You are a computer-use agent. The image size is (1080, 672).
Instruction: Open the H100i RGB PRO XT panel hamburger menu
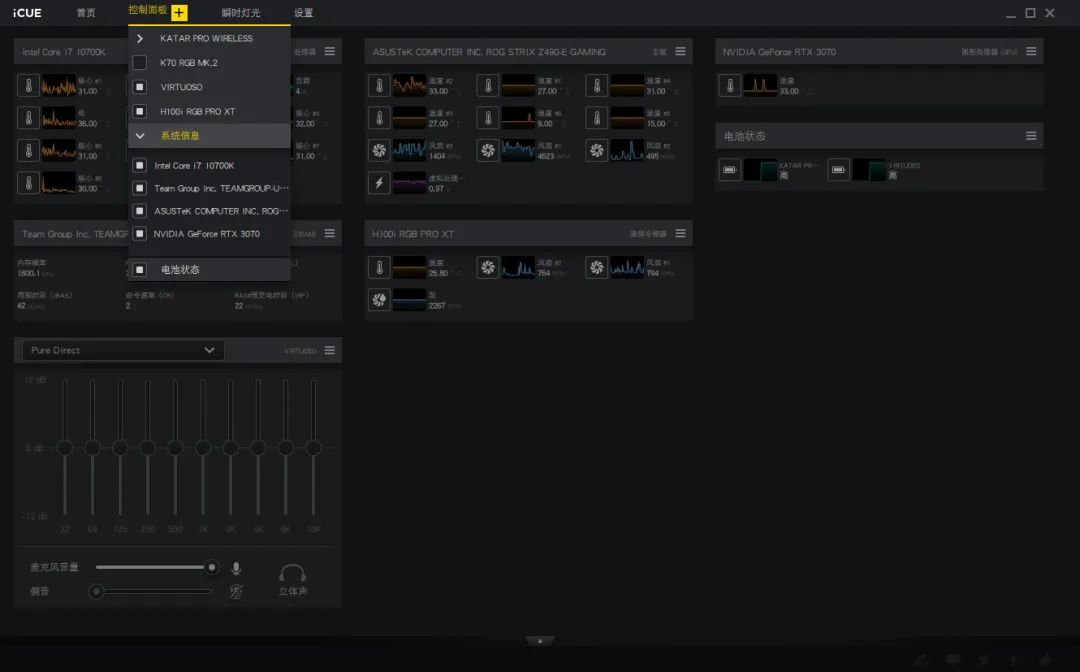tap(681, 233)
